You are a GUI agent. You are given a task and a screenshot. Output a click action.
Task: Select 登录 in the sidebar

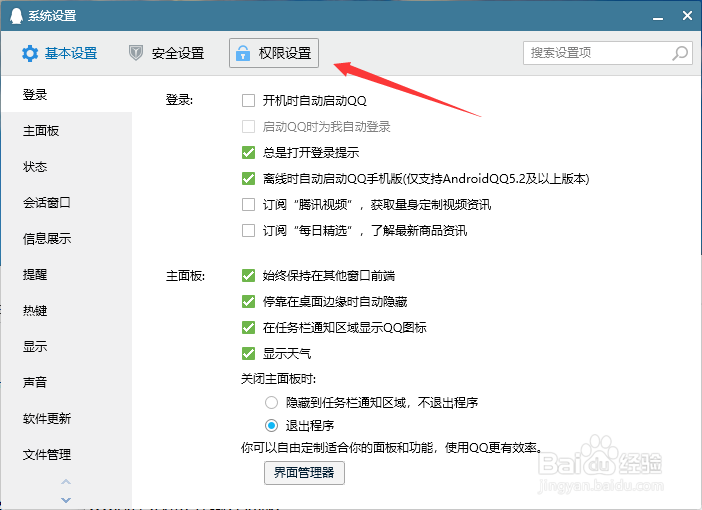tap(67, 94)
